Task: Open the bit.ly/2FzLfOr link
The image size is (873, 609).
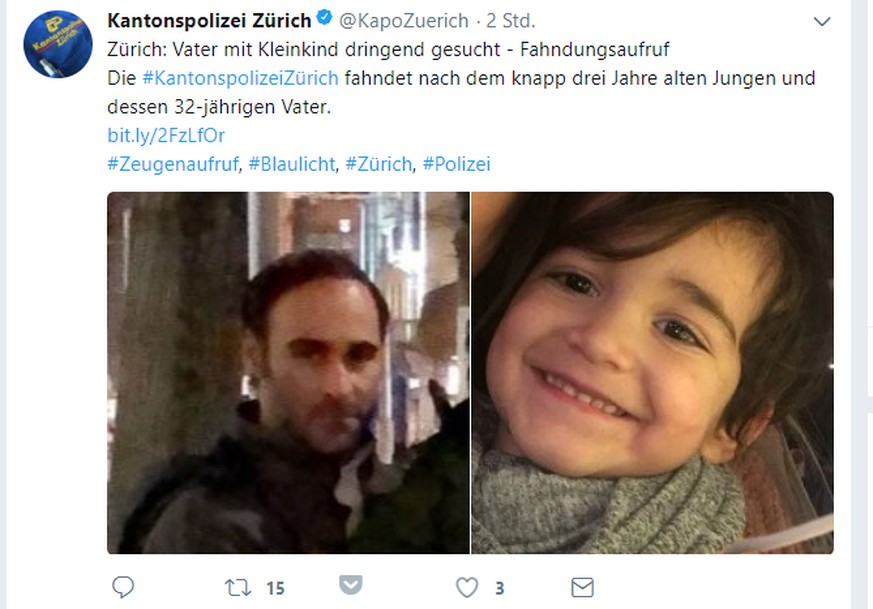Action: point(166,135)
